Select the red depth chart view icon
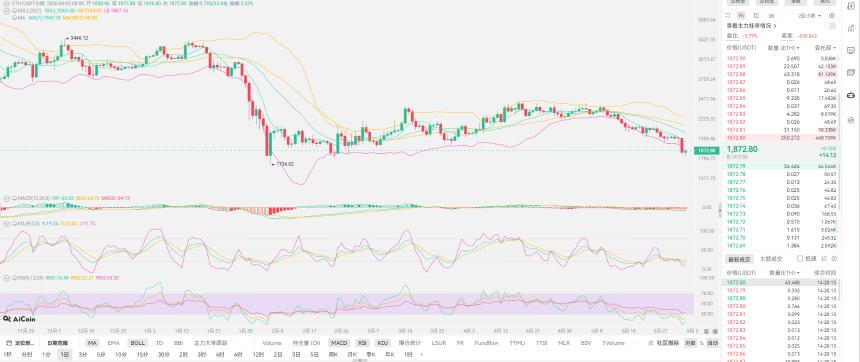860x362 pixels. 771,15
